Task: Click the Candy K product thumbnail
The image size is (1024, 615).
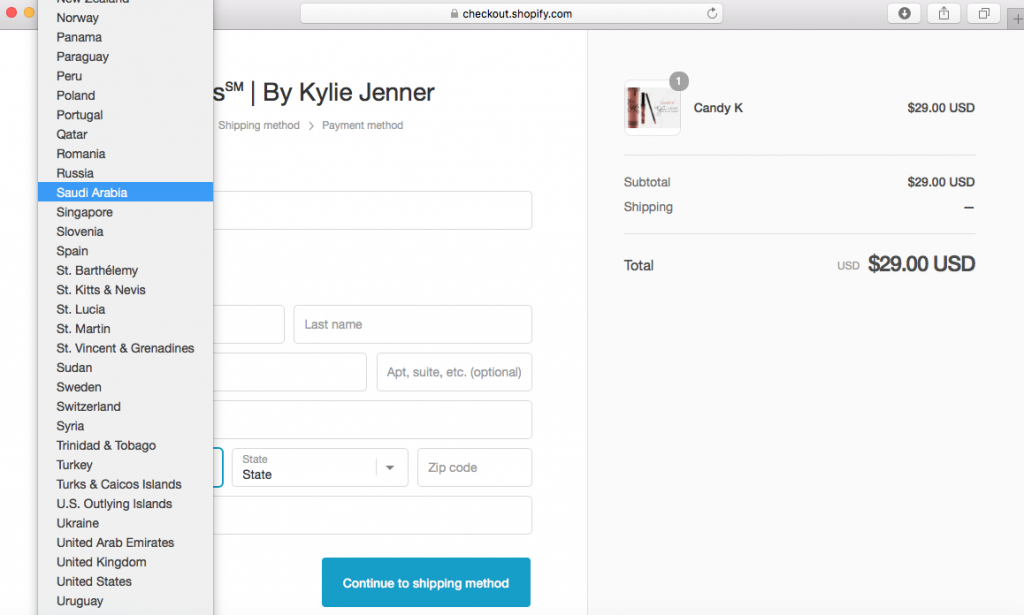Action: [652, 108]
